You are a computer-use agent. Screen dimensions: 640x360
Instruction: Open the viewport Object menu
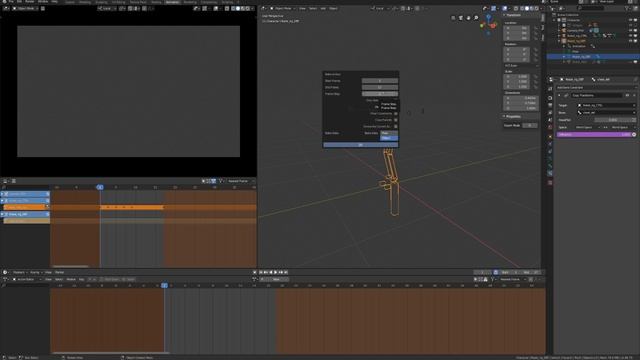[333, 9]
